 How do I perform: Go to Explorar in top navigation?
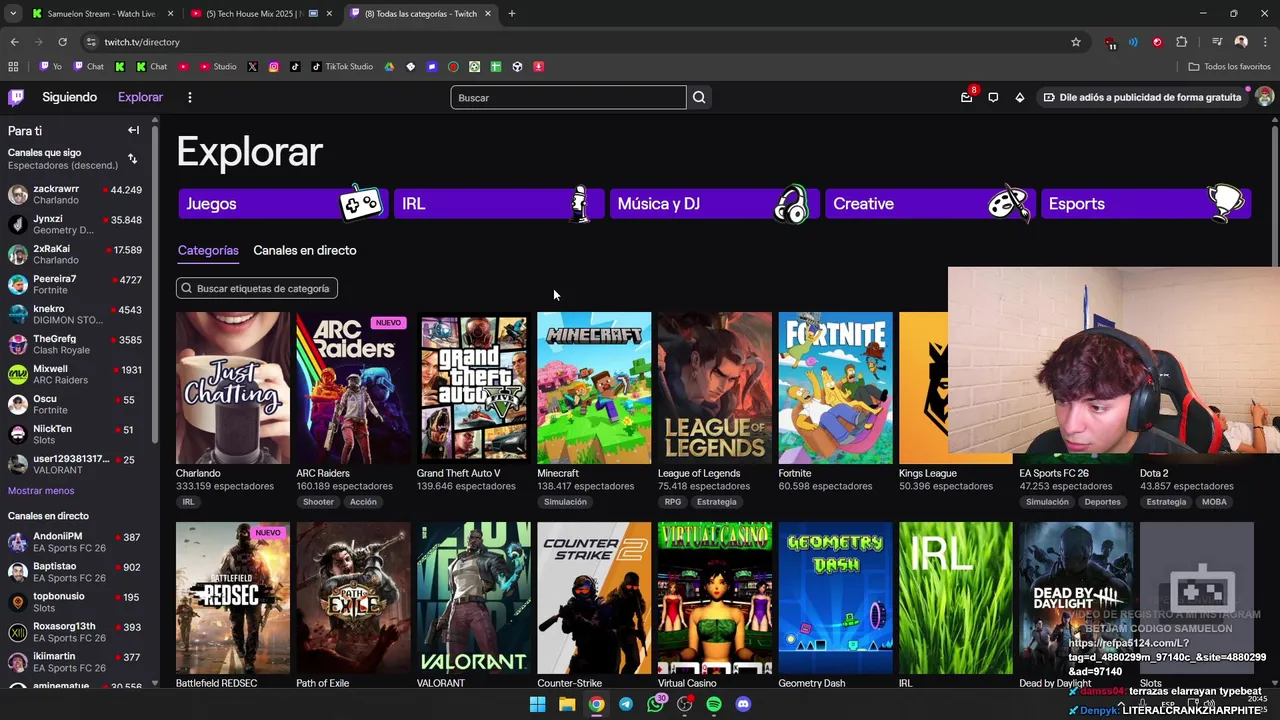[140, 97]
